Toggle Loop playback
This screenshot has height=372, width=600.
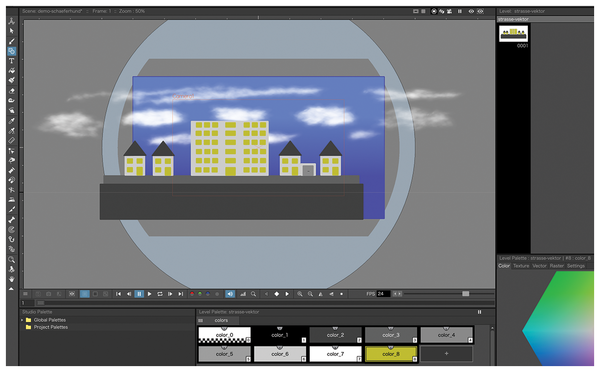click(x=160, y=294)
